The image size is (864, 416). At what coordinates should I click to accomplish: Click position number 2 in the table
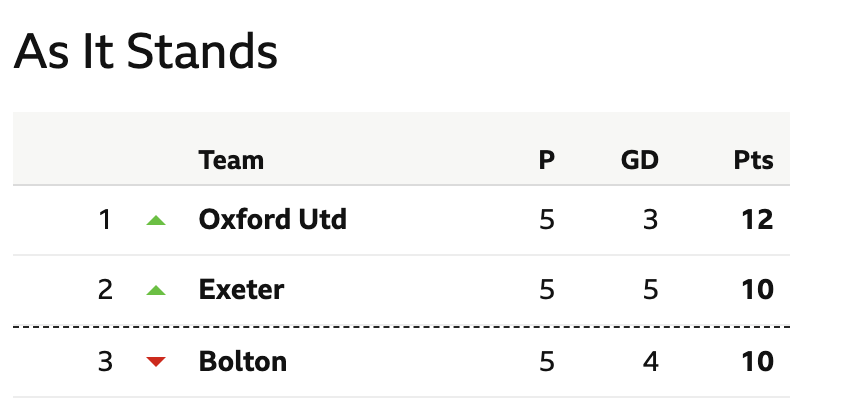click(105, 289)
